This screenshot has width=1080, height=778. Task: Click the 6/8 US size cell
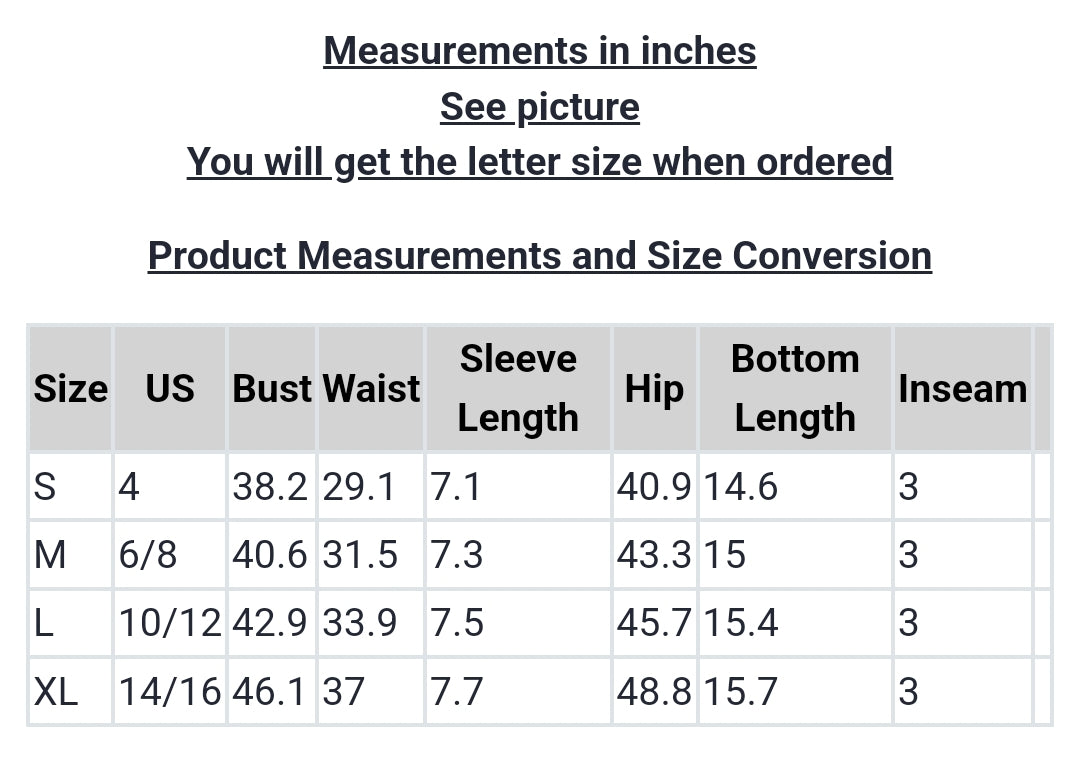click(148, 554)
